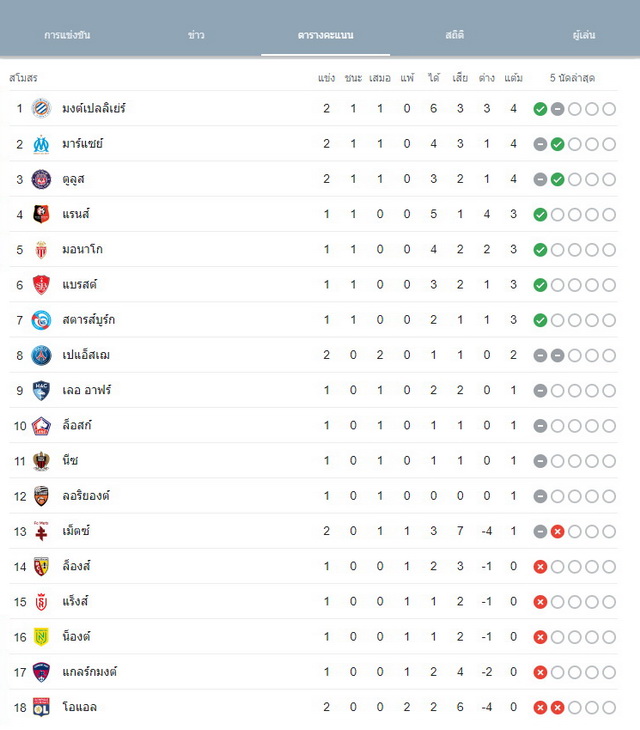Click the Lyon OL crest in last place
The height and width of the screenshot is (730, 640).
coord(41,707)
